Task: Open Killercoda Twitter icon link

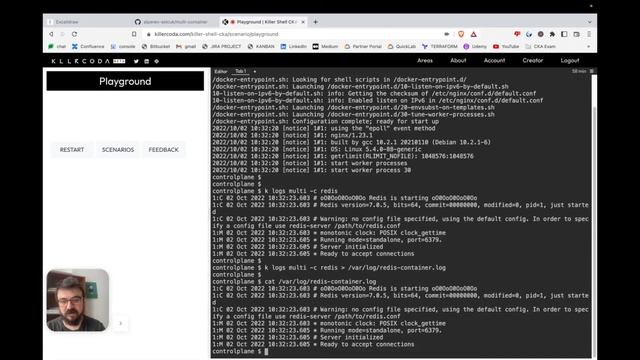Action: click(136, 61)
